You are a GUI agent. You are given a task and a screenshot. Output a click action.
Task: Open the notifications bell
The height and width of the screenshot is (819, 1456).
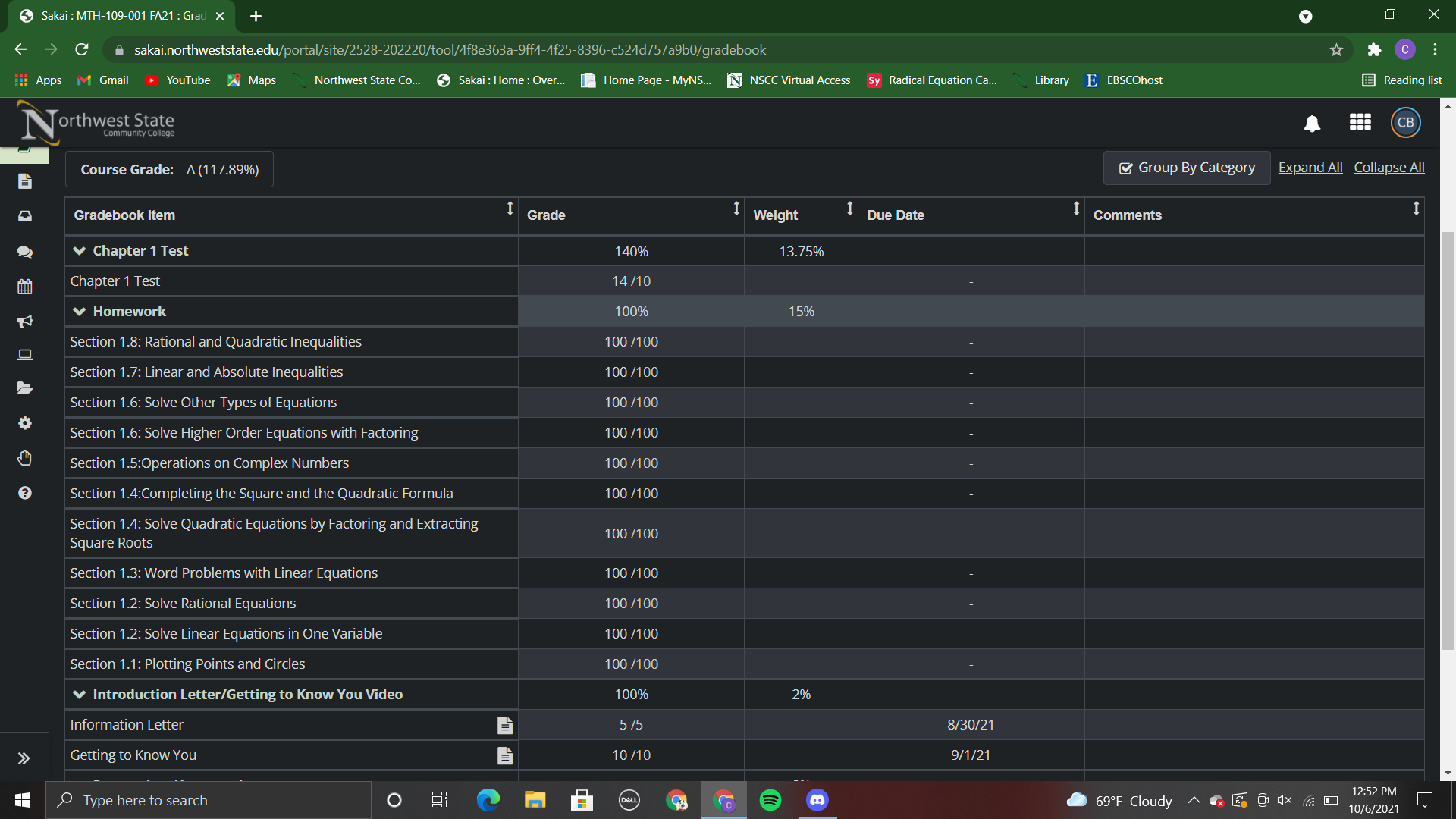tap(1312, 123)
